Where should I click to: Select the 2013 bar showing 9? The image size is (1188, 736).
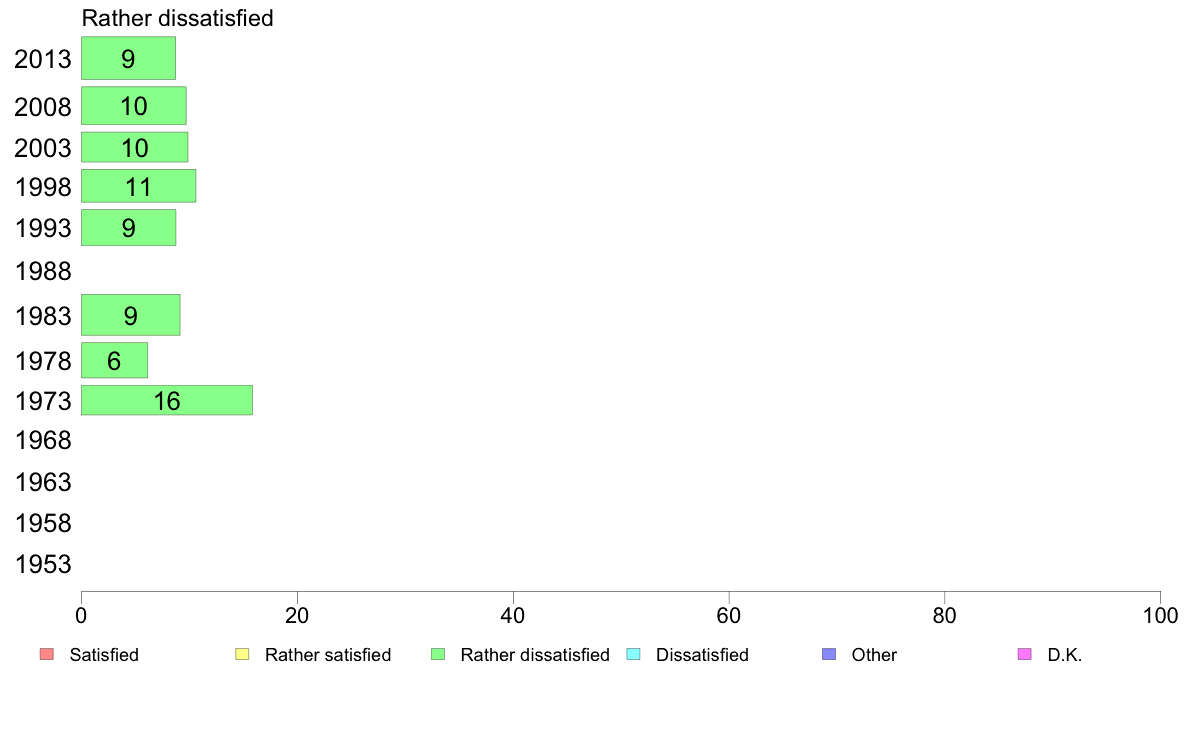point(128,58)
